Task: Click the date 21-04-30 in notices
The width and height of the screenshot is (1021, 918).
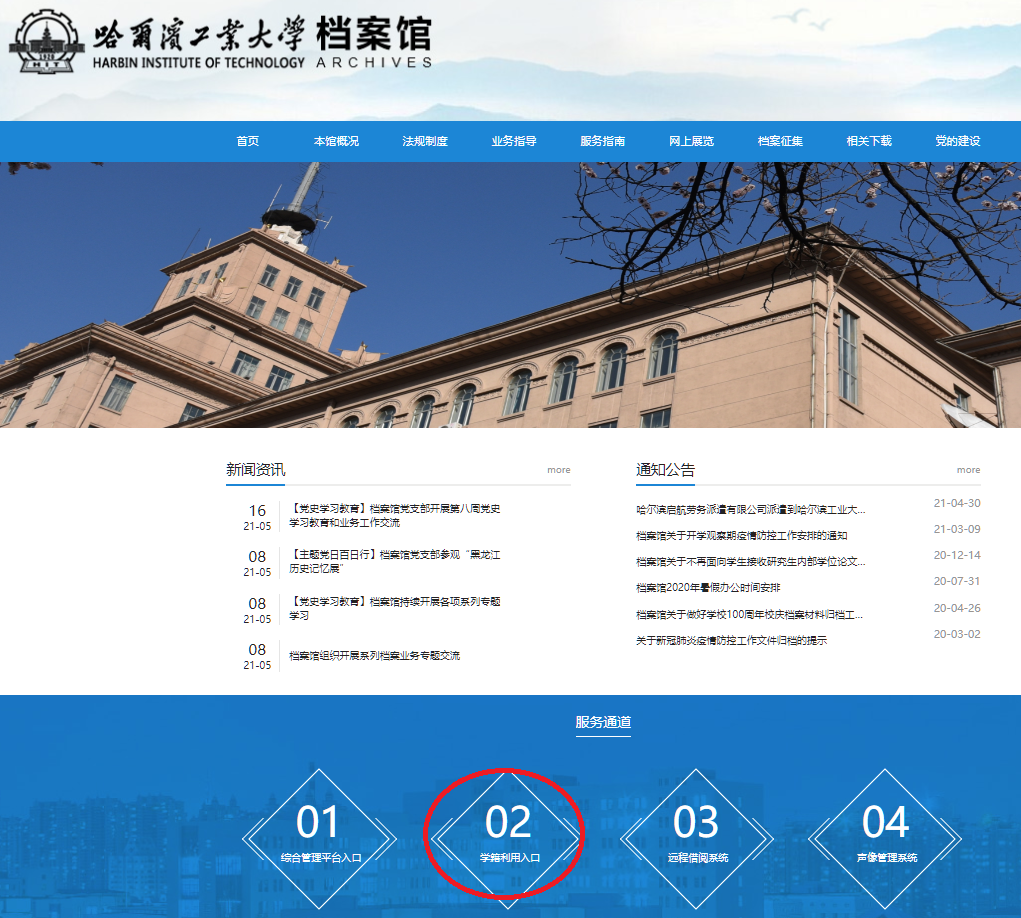Action: pos(957,503)
